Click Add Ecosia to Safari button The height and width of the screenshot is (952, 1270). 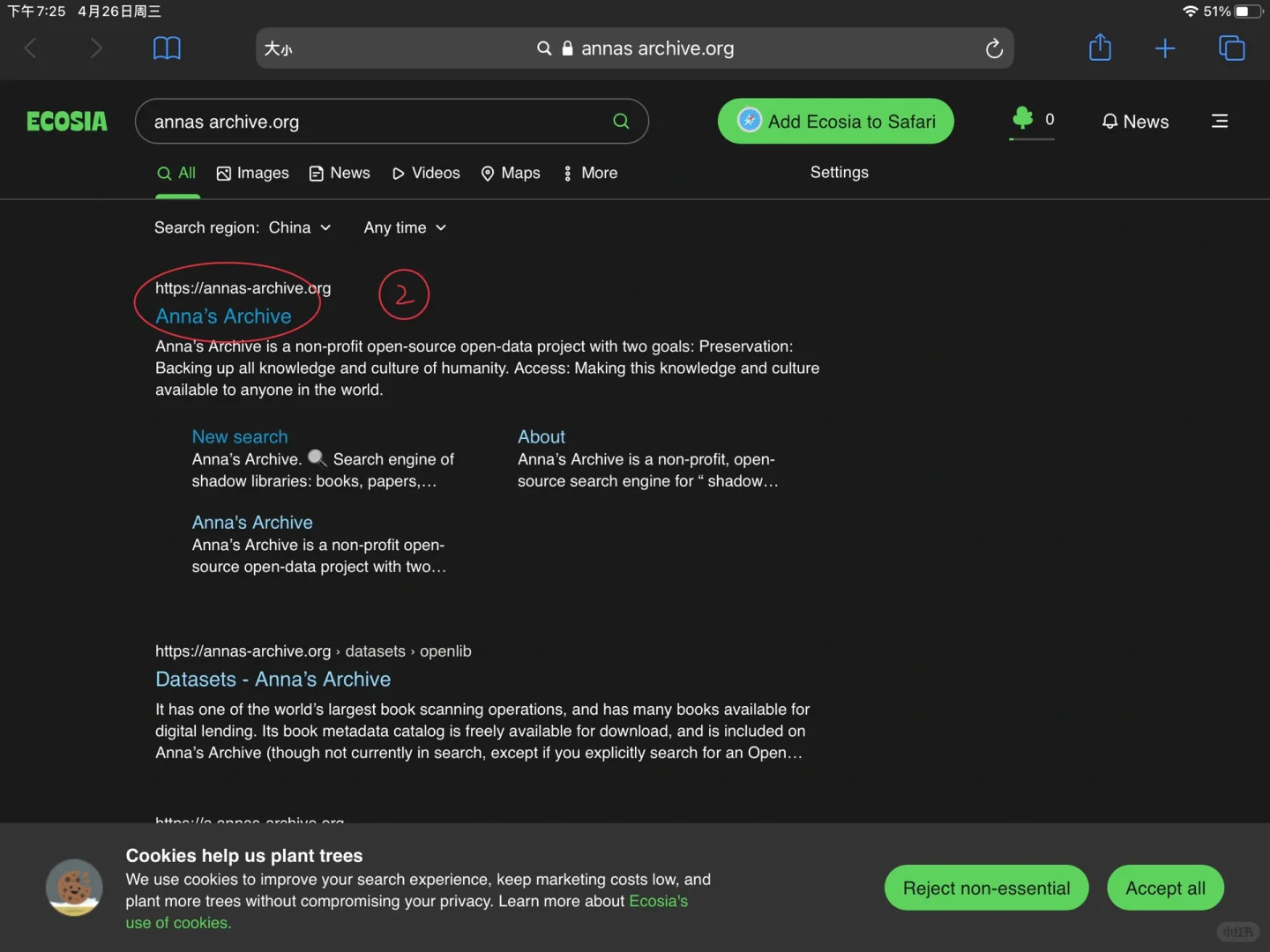point(835,121)
